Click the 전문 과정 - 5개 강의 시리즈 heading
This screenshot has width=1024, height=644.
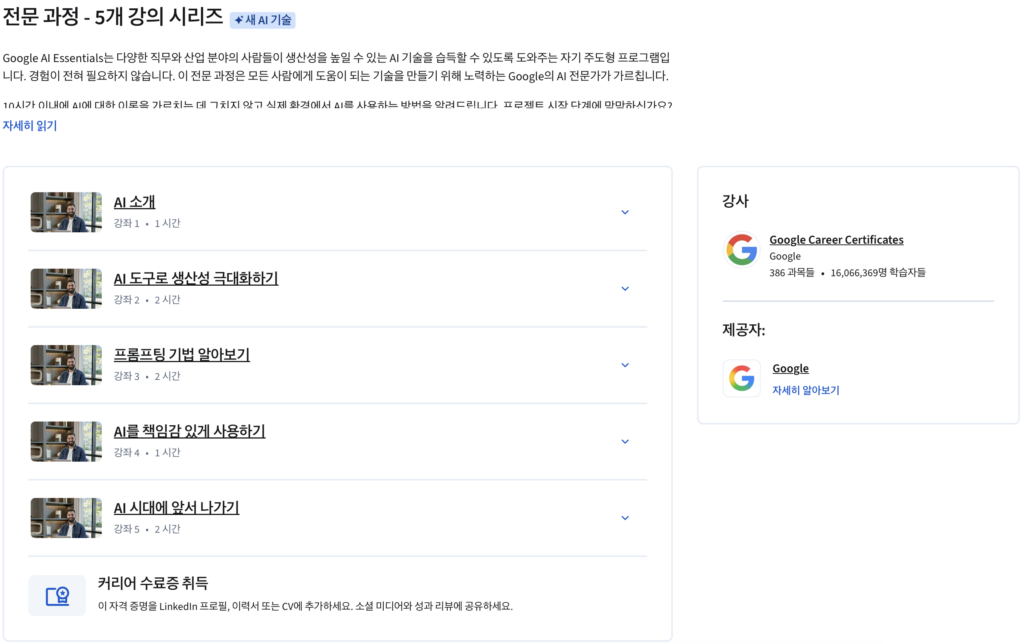coord(113,17)
